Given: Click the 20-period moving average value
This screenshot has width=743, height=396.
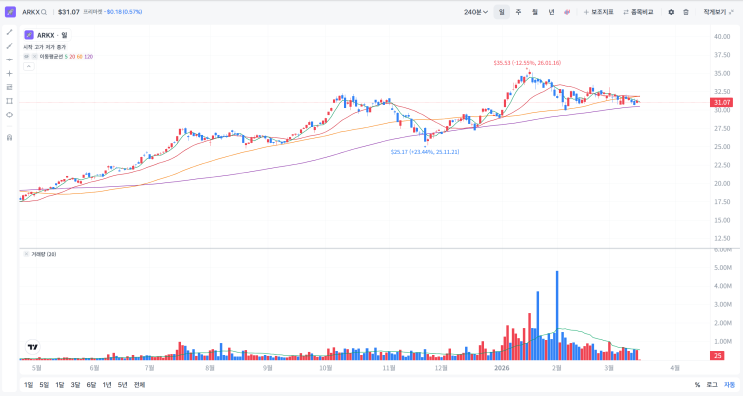Looking at the screenshot, I should click(x=72, y=56).
